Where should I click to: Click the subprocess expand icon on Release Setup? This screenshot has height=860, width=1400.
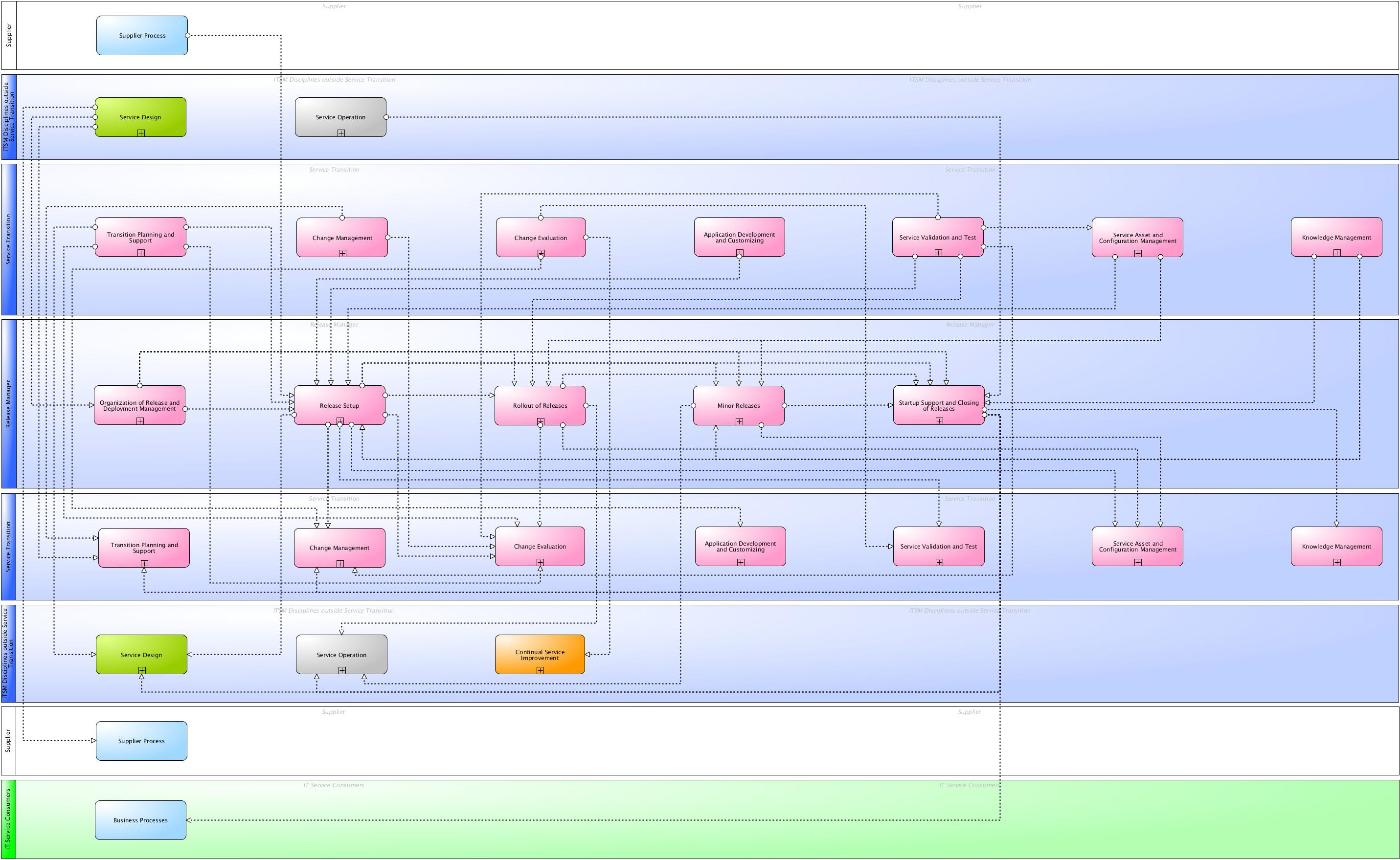340,420
